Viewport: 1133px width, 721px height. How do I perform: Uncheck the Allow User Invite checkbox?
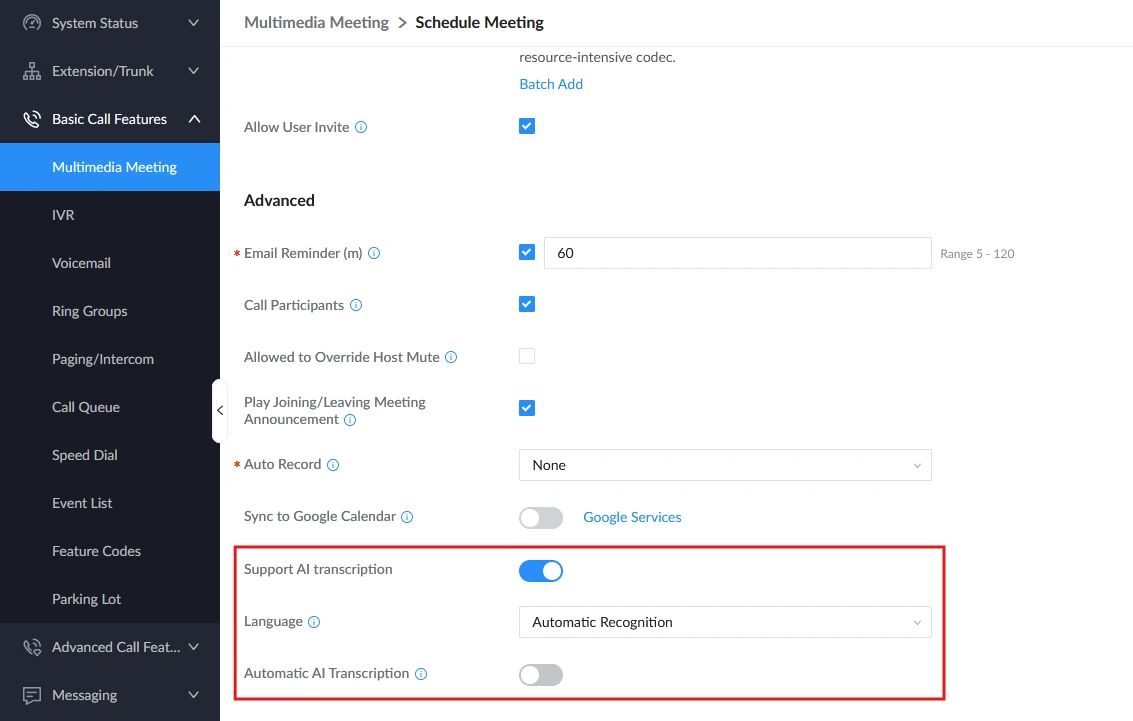click(527, 126)
